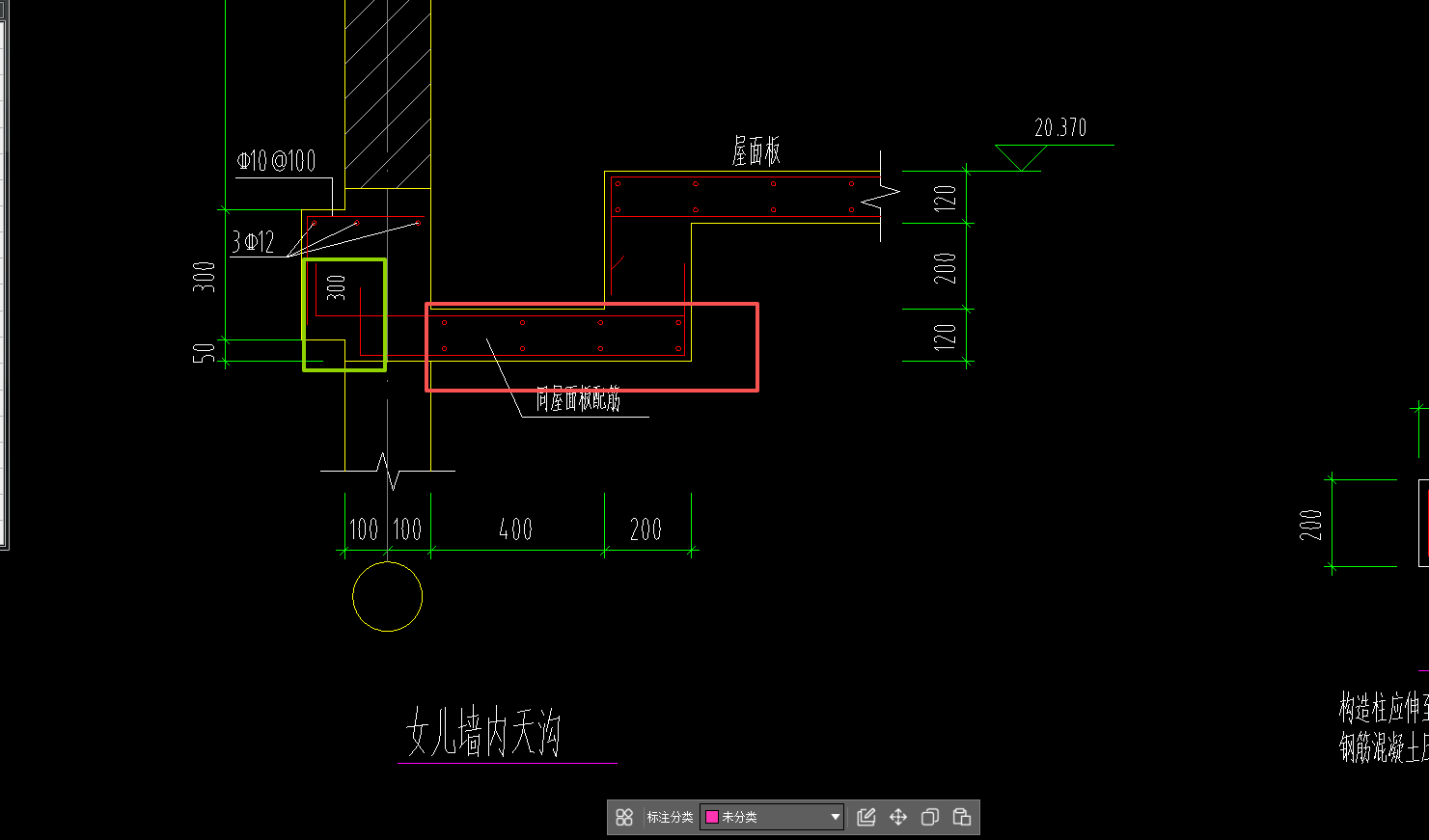Click the circular axis grid bubble

pos(388,597)
